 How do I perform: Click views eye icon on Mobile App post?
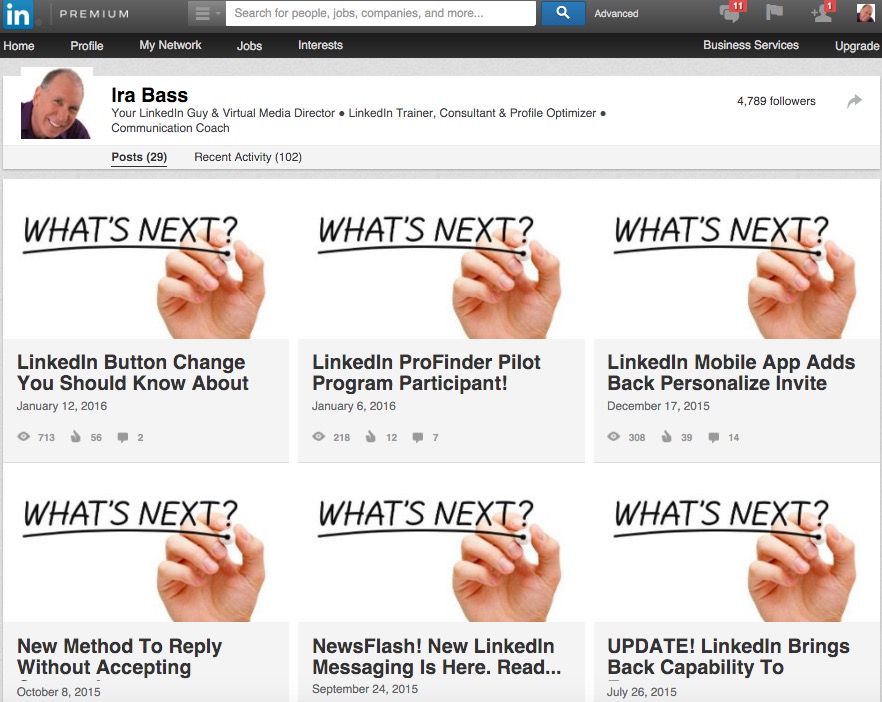tap(614, 436)
